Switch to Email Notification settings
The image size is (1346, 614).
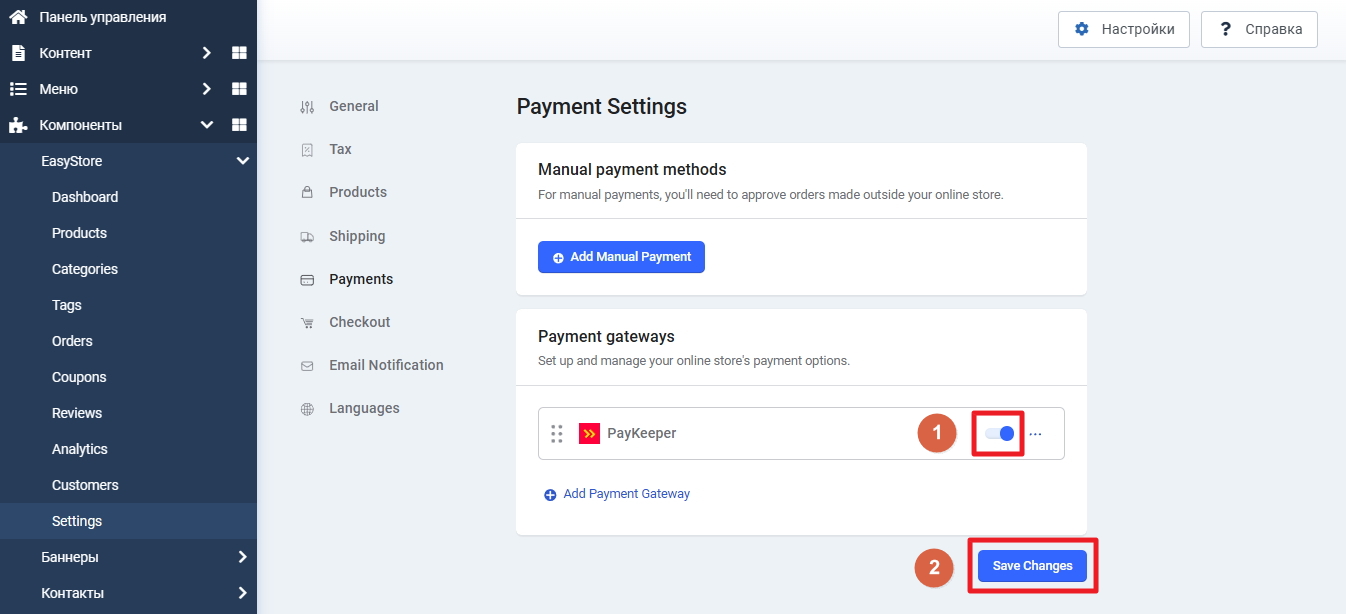(385, 365)
